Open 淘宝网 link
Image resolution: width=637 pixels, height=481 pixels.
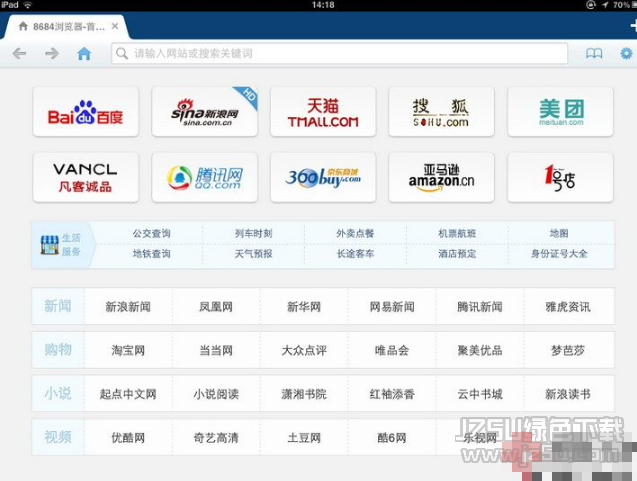128,350
